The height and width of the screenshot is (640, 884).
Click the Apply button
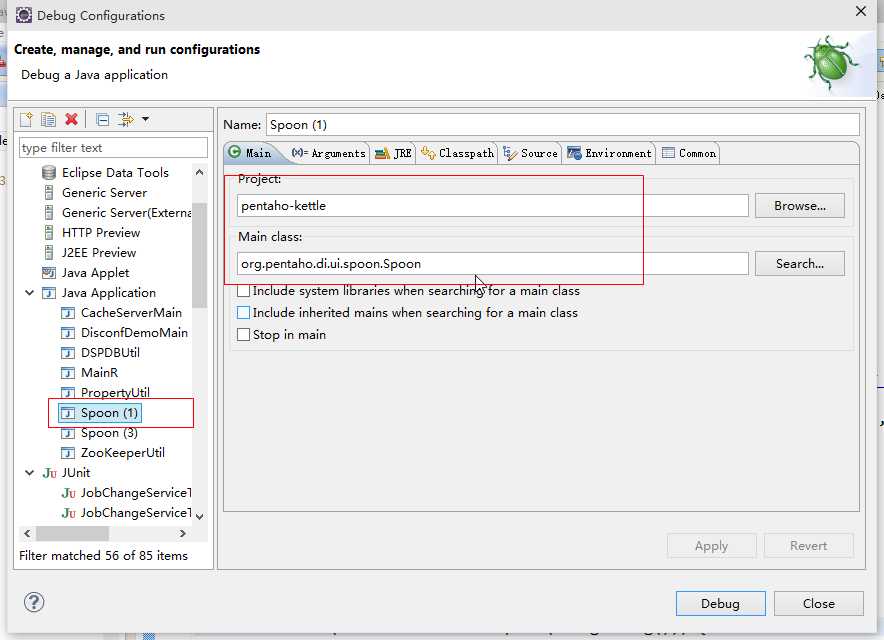(711, 546)
